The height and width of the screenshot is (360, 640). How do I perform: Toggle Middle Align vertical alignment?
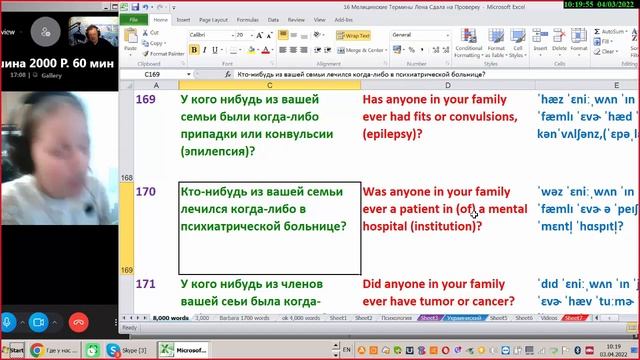pos(293,36)
